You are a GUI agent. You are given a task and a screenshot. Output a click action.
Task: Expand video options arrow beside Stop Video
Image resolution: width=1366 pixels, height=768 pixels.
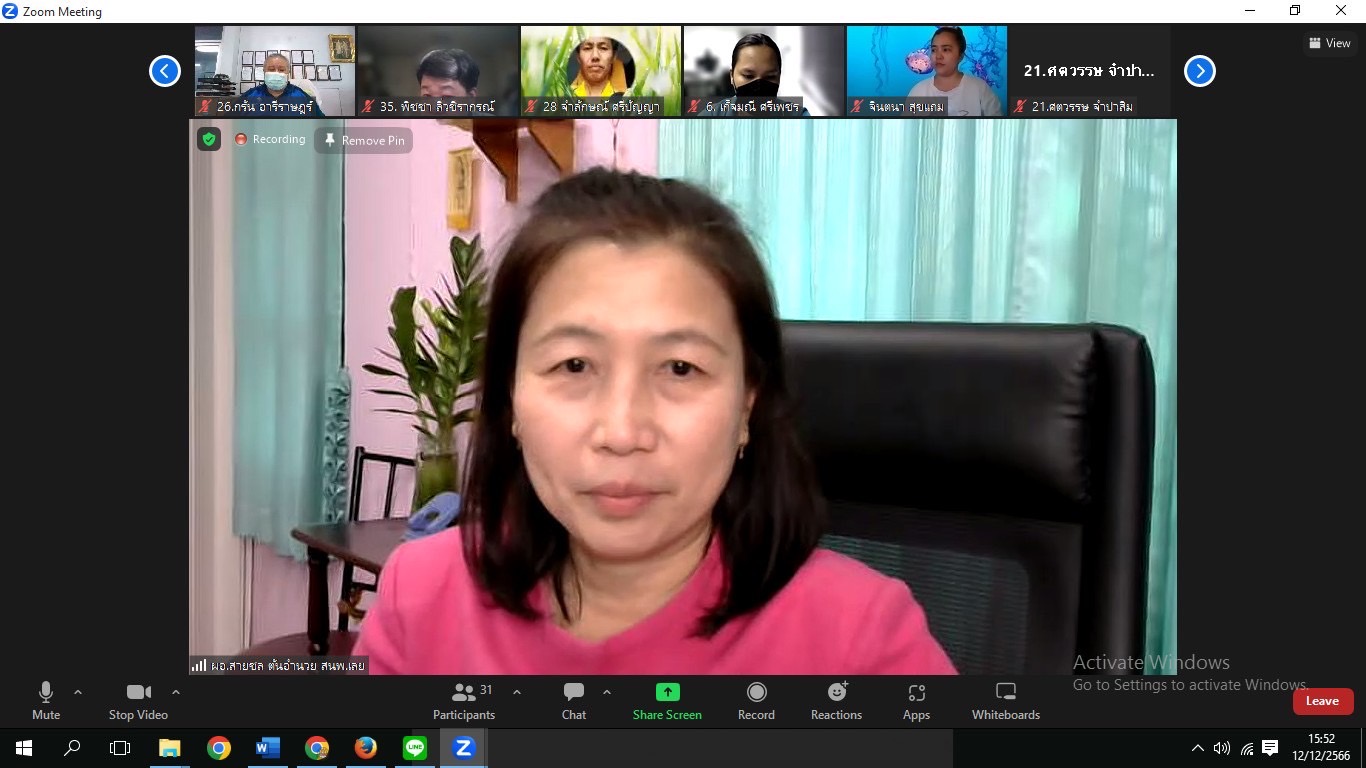[x=176, y=692]
